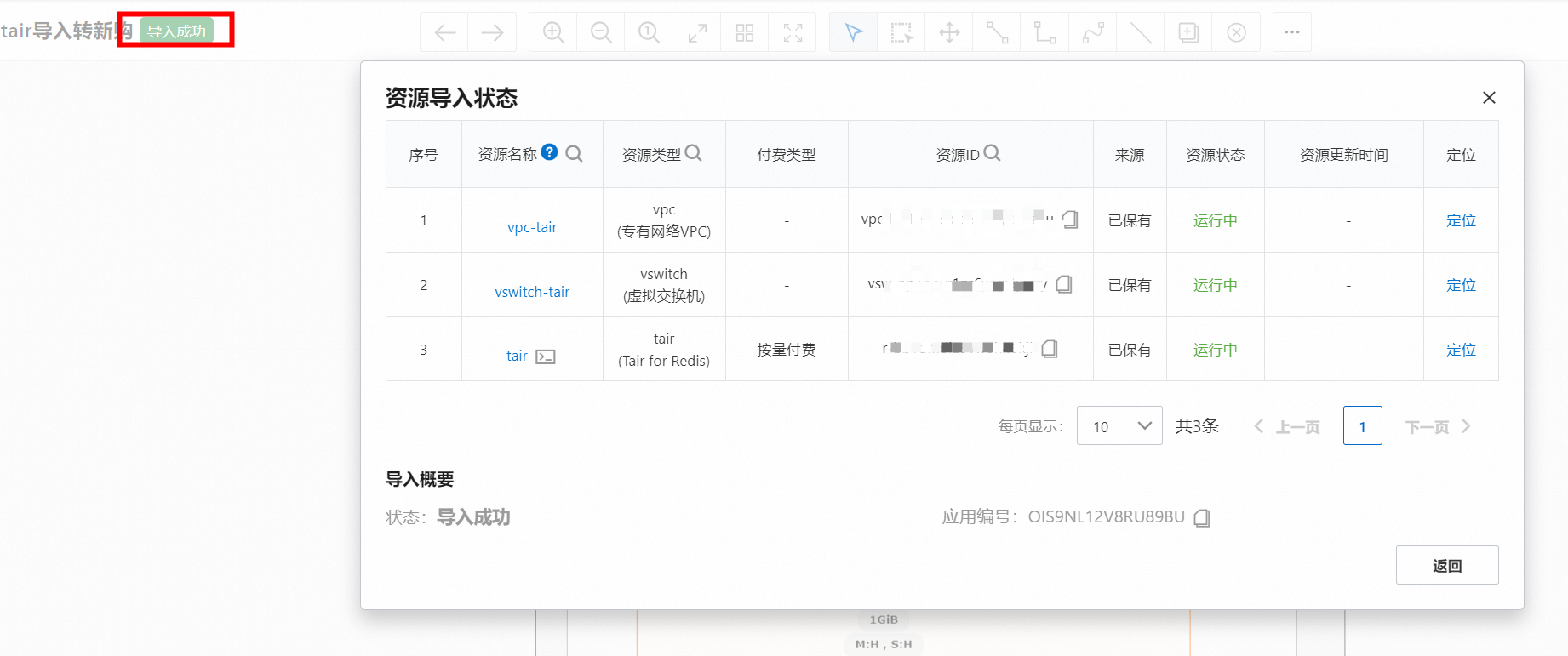Viewport: 1568px width, 656px height.
Task: Open the four-squares grid layout icon
Action: (745, 32)
